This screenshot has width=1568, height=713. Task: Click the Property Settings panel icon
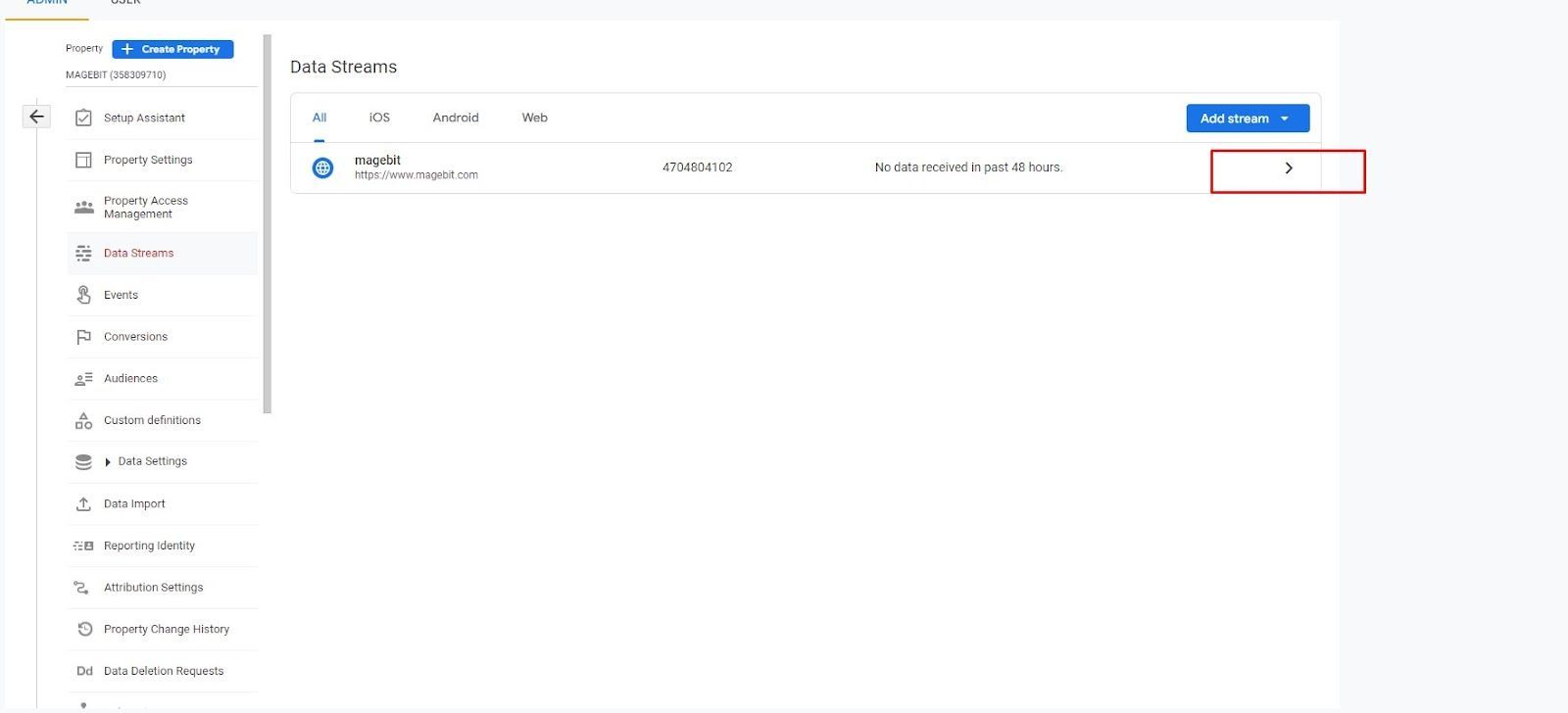point(83,160)
